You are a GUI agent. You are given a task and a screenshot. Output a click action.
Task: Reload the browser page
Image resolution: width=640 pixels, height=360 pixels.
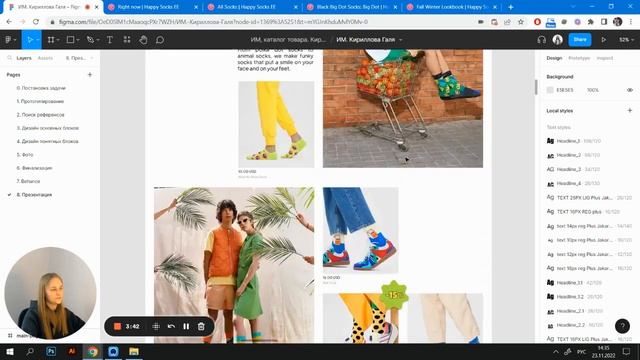(x=36, y=22)
